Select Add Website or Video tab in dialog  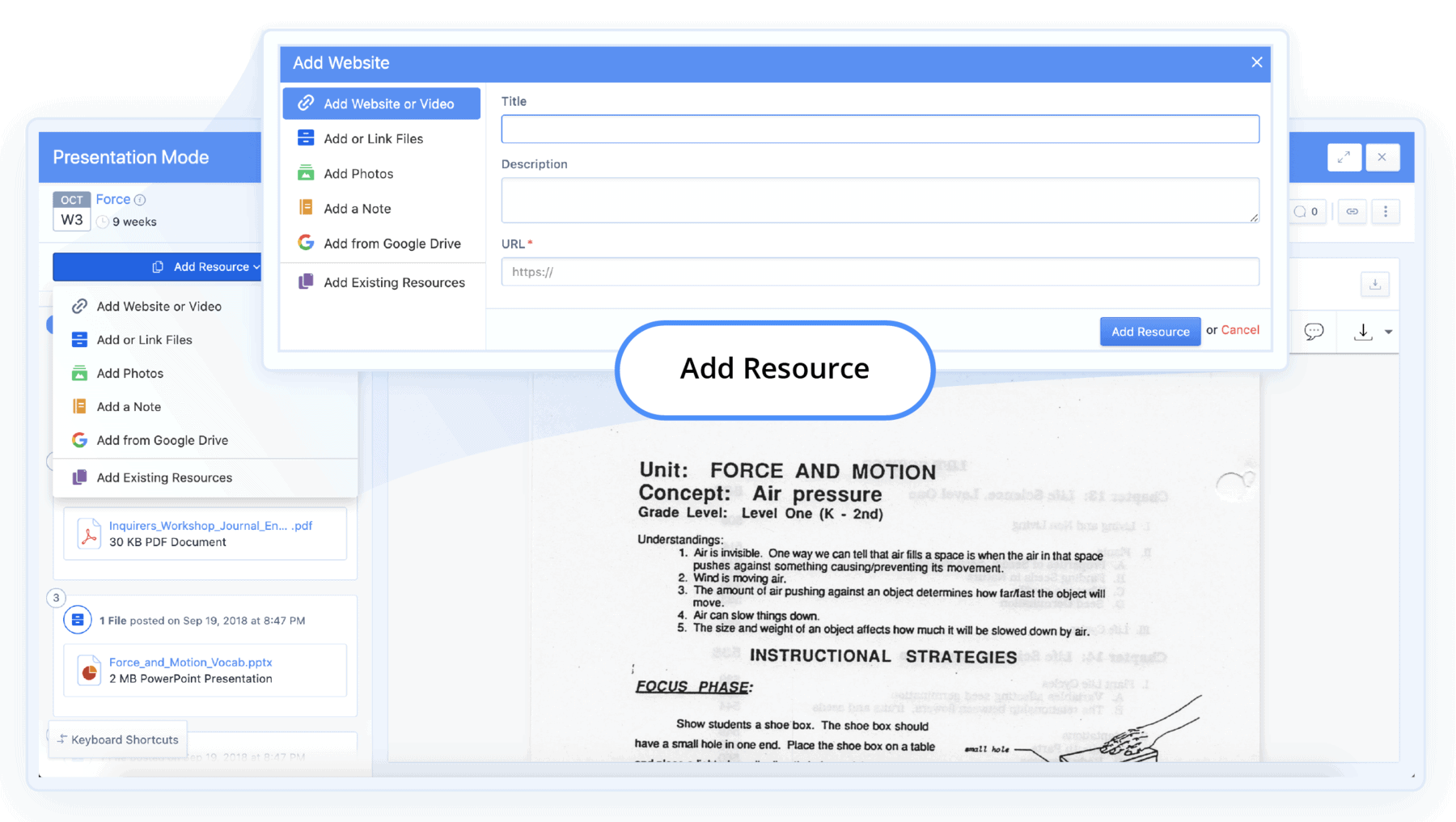pos(381,104)
